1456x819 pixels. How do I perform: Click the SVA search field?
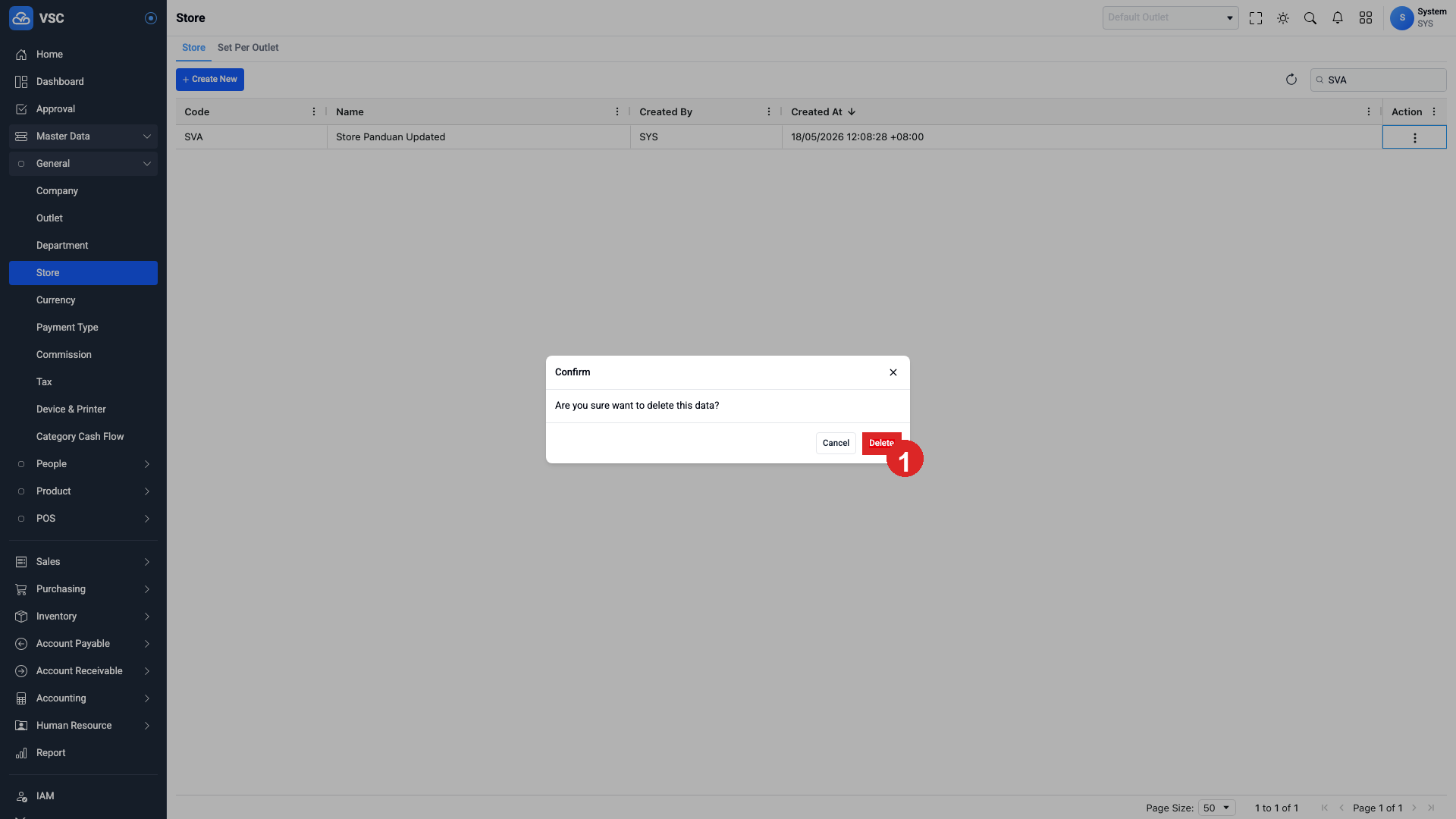[1378, 80]
